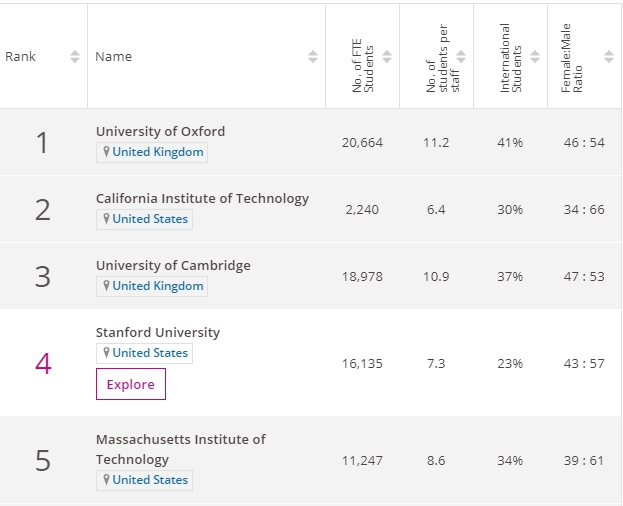Viewport: 623px width, 506px height.
Task: Open University of Oxford page
Action: point(160,131)
